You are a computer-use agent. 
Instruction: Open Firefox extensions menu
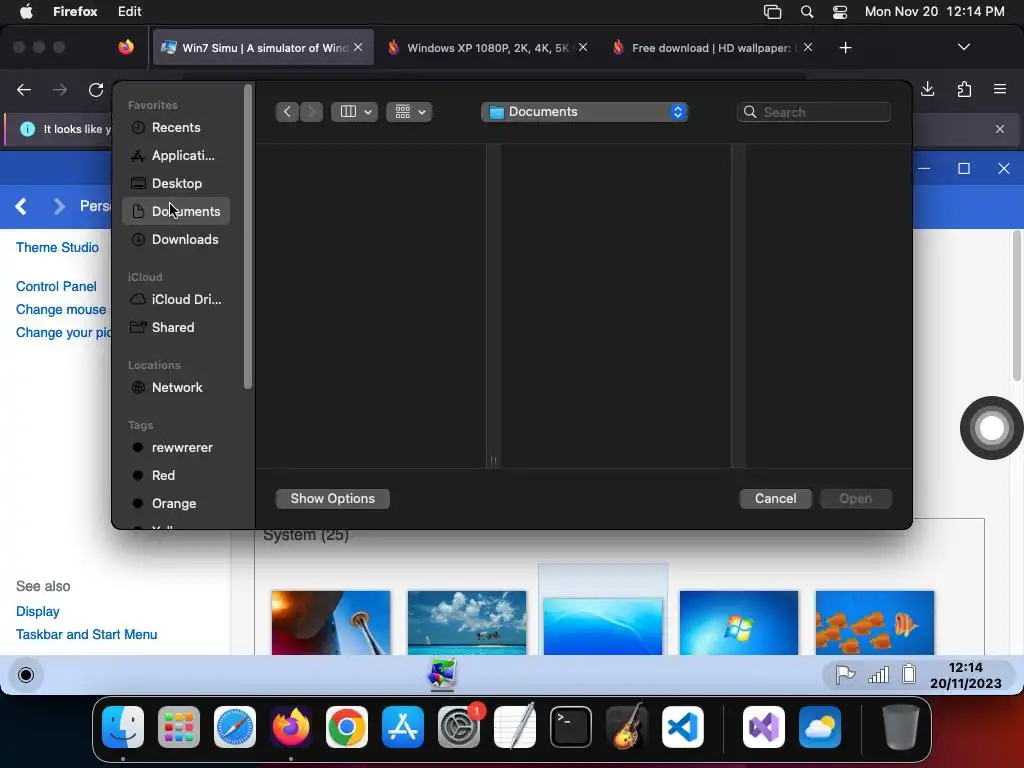coord(964,89)
